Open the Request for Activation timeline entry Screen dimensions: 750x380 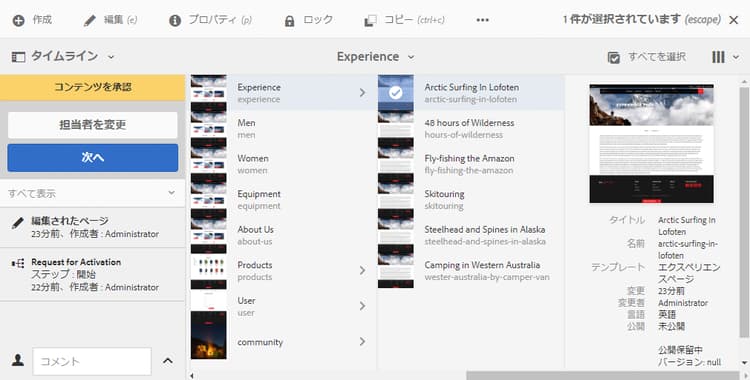92,275
